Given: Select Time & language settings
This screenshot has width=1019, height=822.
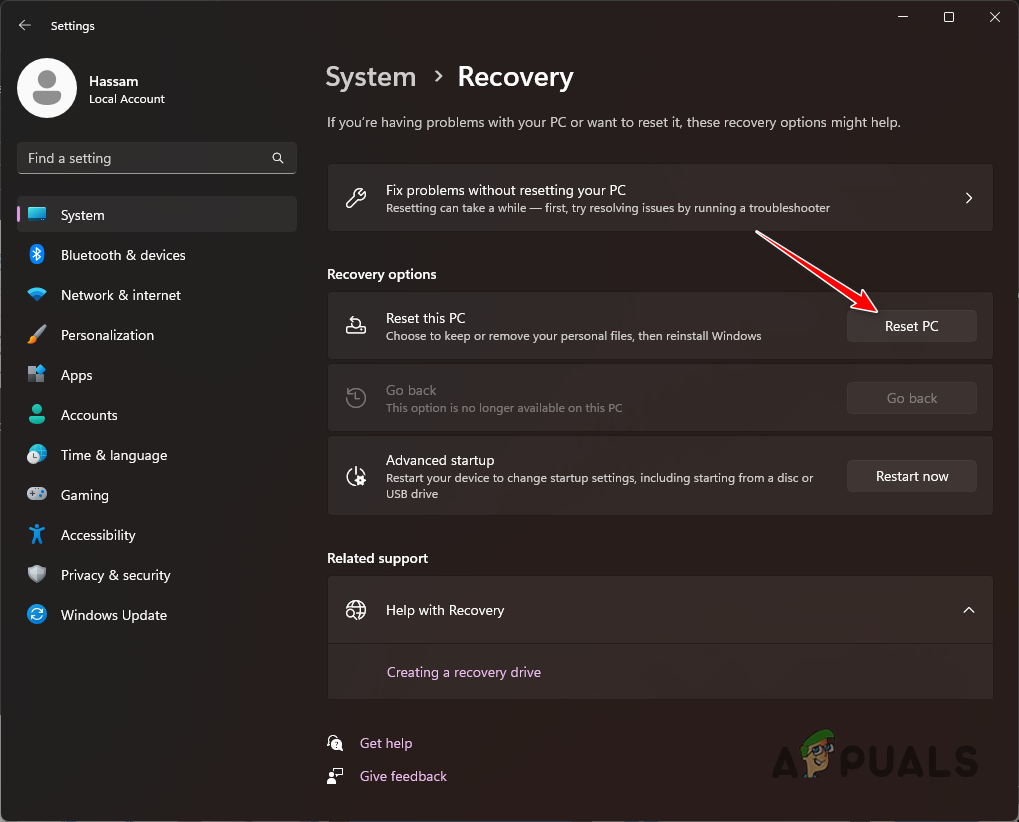Looking at the screenshot, I should click(x=113, y=455).
